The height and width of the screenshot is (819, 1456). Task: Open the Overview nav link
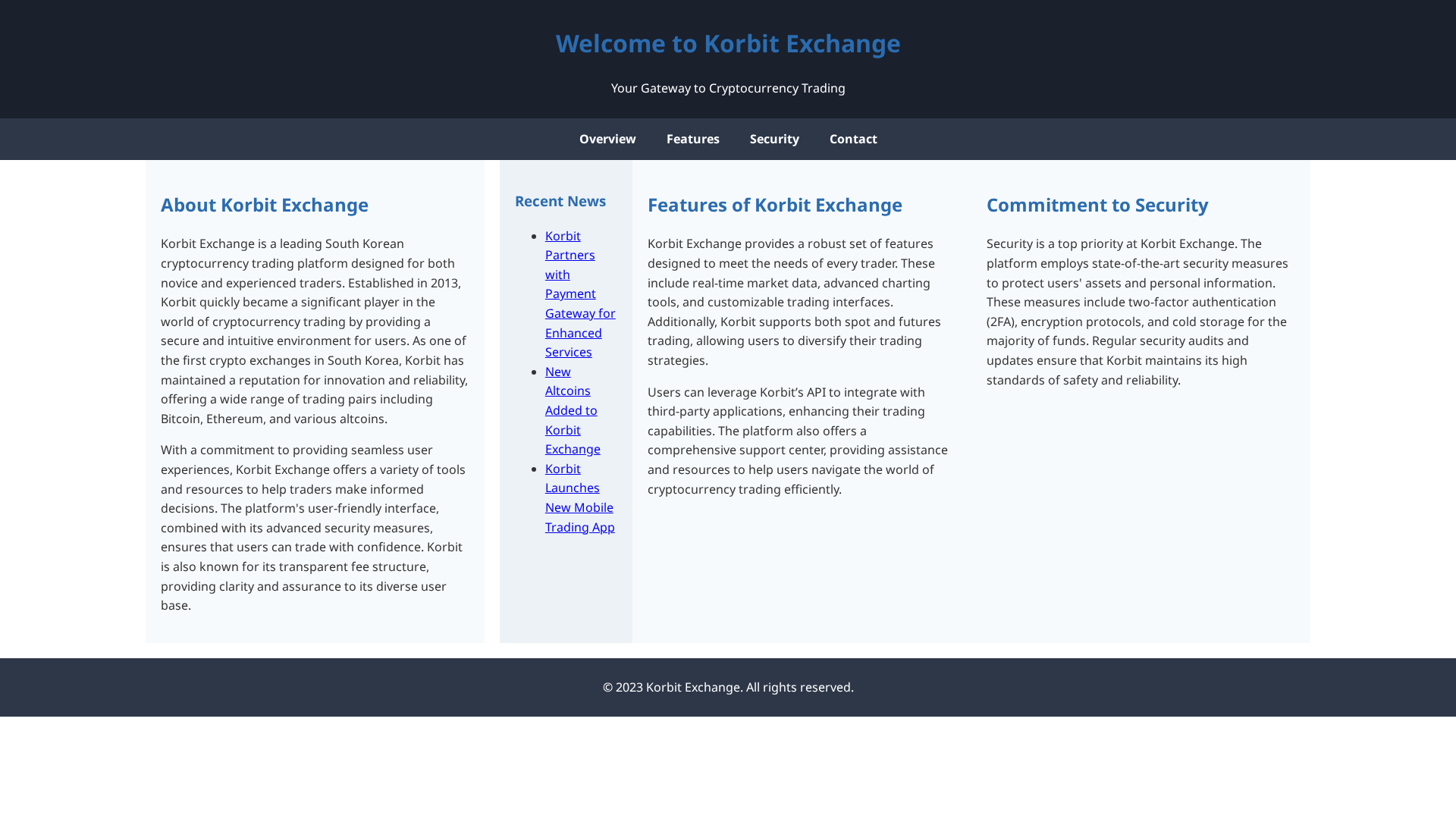(x=607, y=139)
